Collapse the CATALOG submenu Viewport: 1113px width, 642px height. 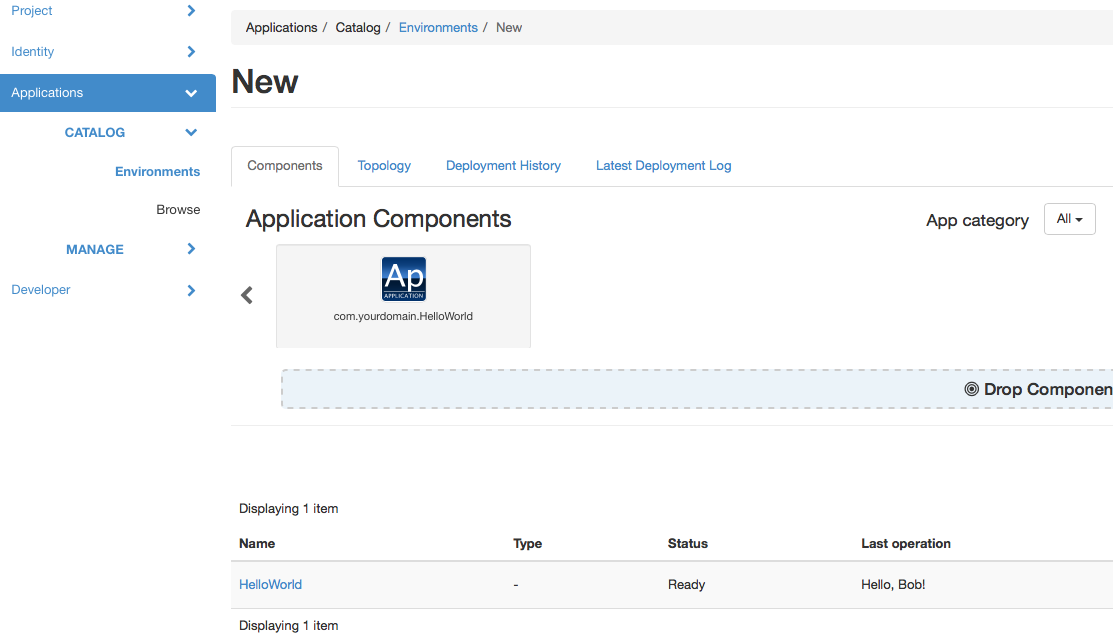click(x=191, y=132)
